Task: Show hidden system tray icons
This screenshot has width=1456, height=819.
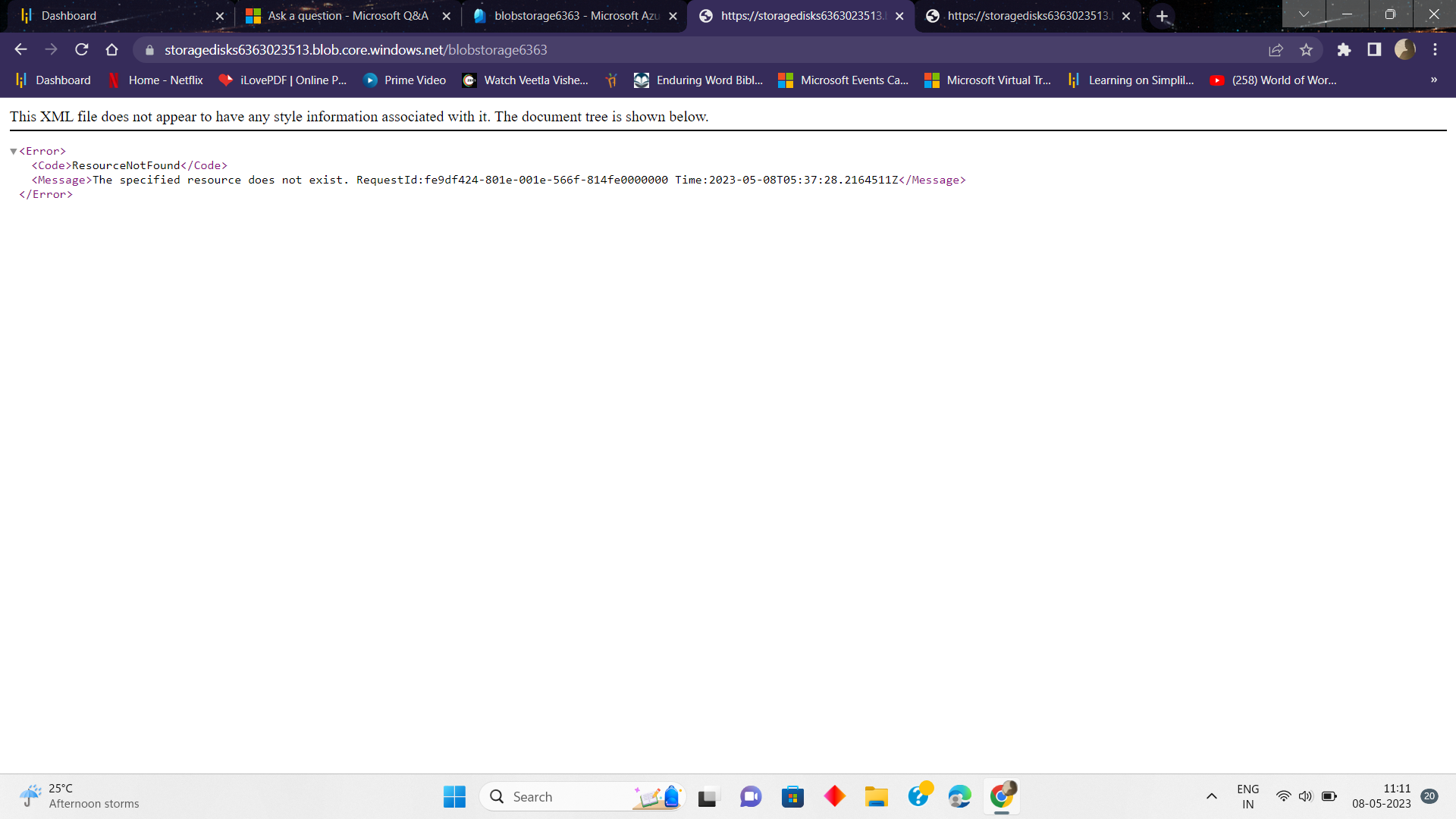Action: (1211, 796)
